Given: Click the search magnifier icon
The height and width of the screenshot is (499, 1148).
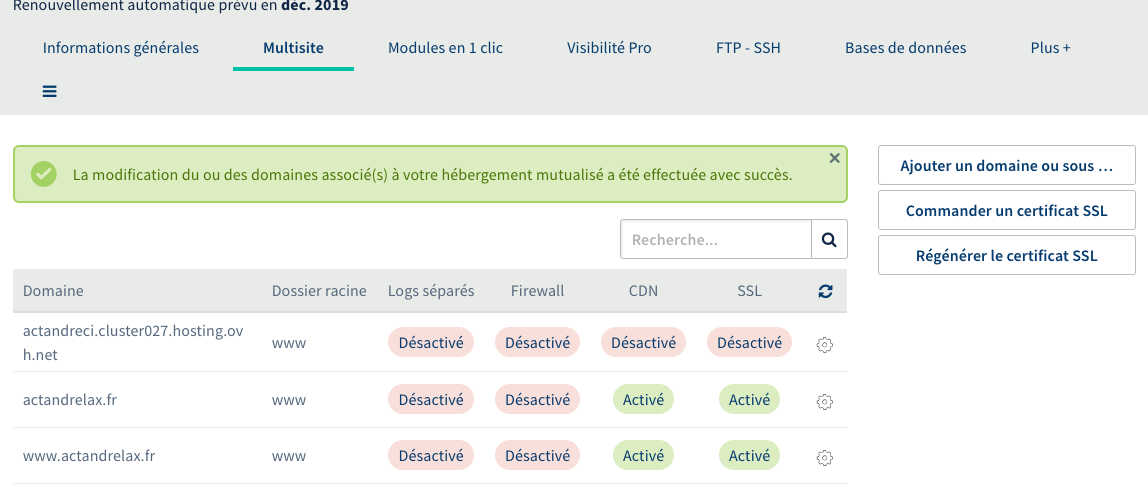Looking at the screenshot, I should tap(829, 240).
